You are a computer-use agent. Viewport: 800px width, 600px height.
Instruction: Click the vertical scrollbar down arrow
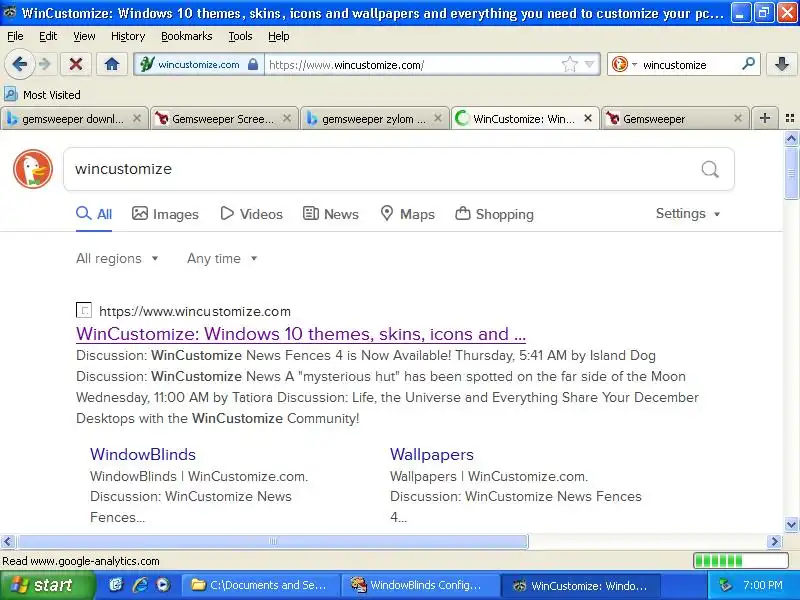click(x=791, y=524)
